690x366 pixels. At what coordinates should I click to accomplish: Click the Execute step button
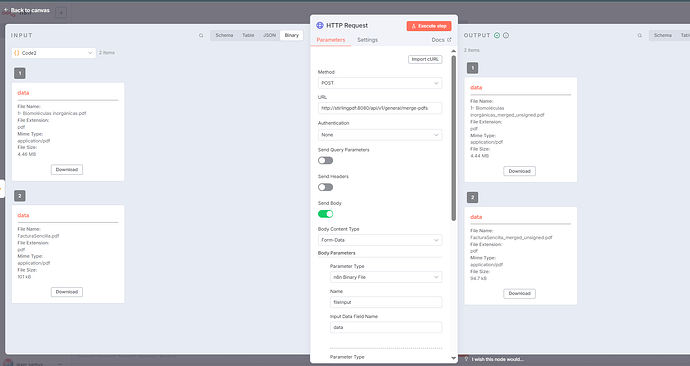(x=429, y=26)
